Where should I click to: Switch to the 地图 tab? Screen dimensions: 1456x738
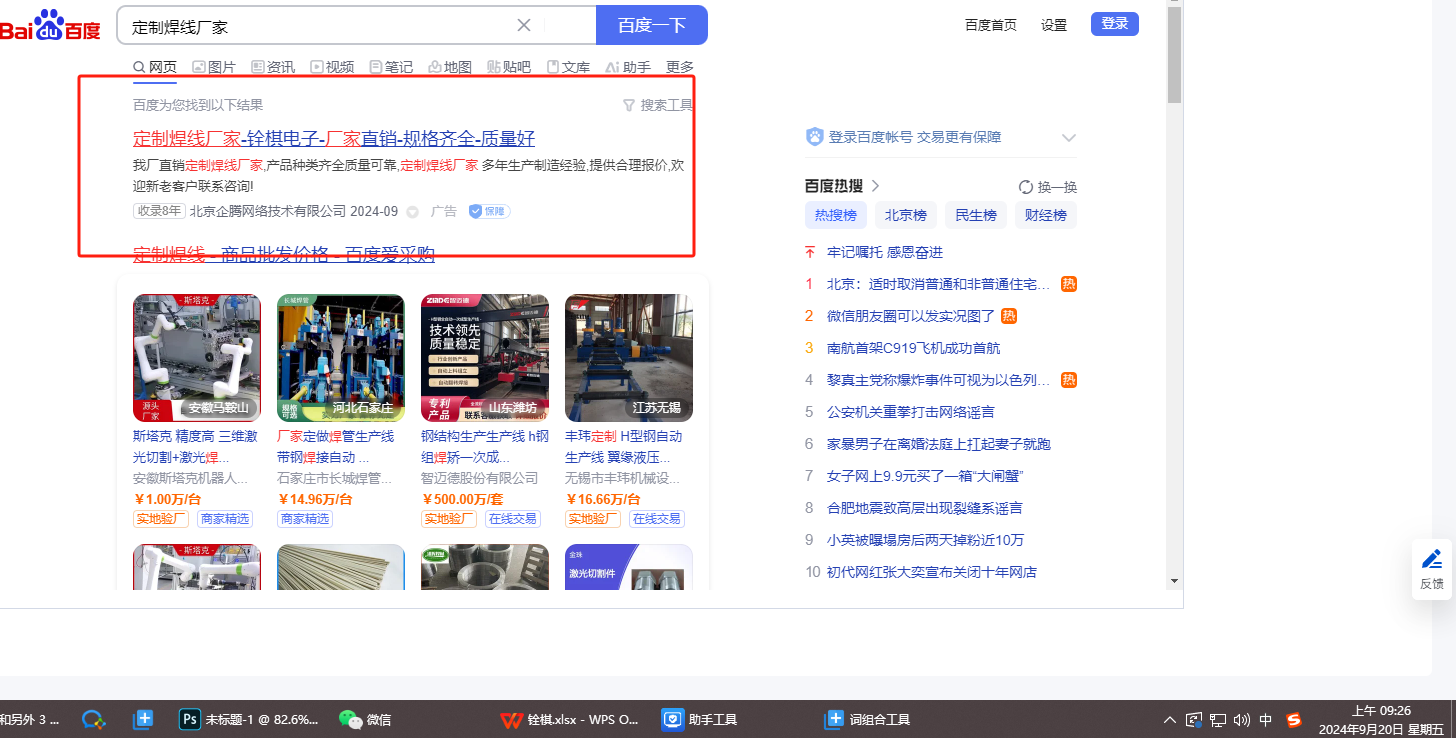point(450,67)
